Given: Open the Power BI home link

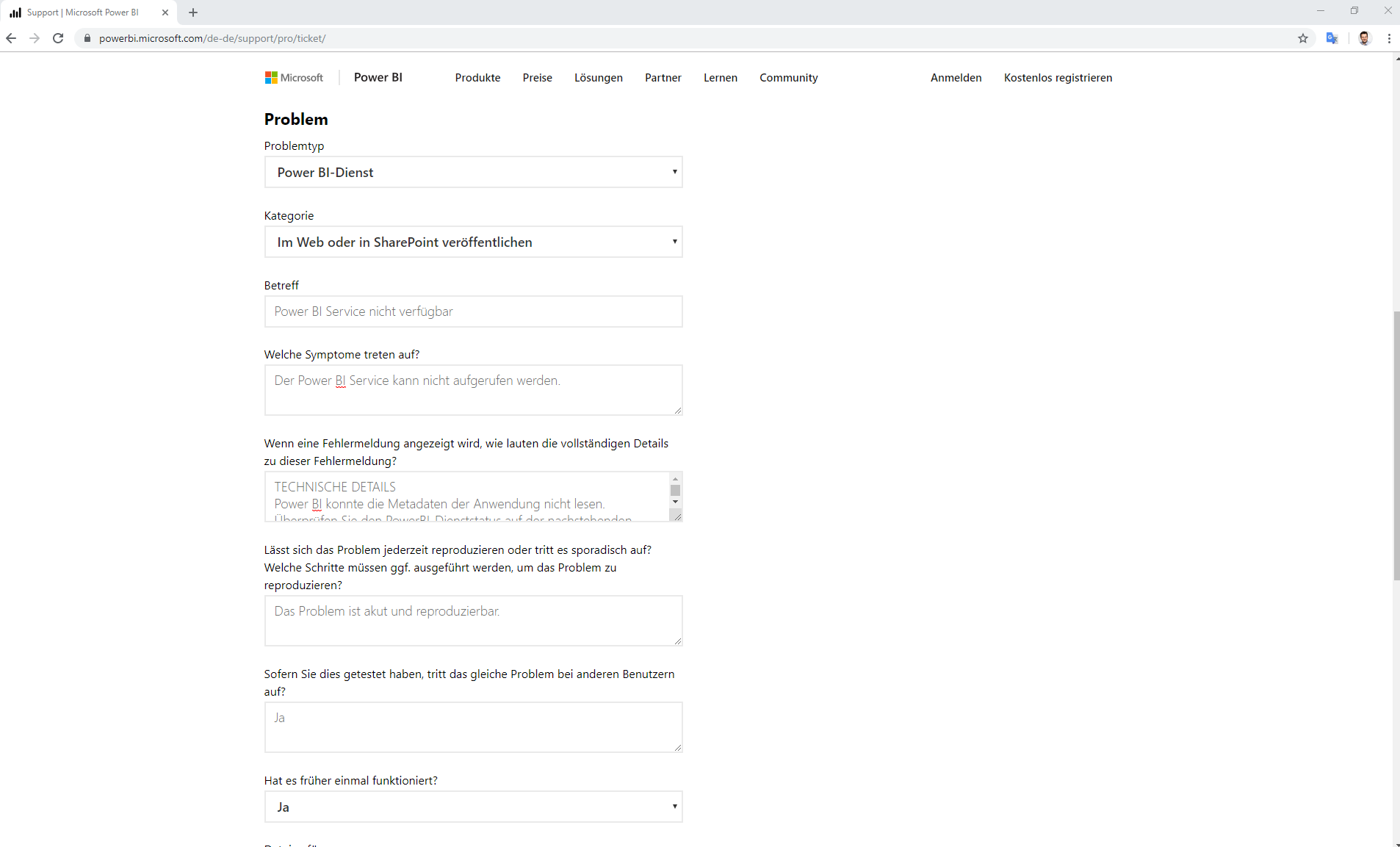Looking at the screenshot, I should tap(378, 77).
